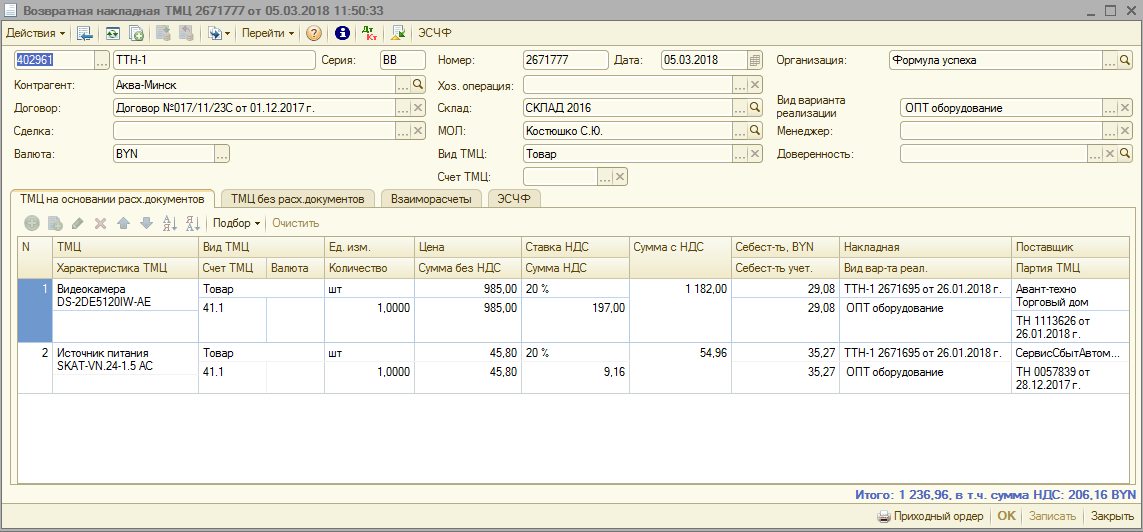
Task: Switch to the Взаиморасчеты tab
Action: pos(432,199)
